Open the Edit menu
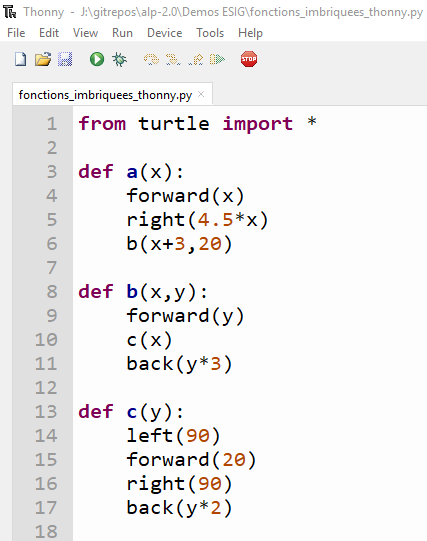427x541 pixels. [x=49, y=33]
